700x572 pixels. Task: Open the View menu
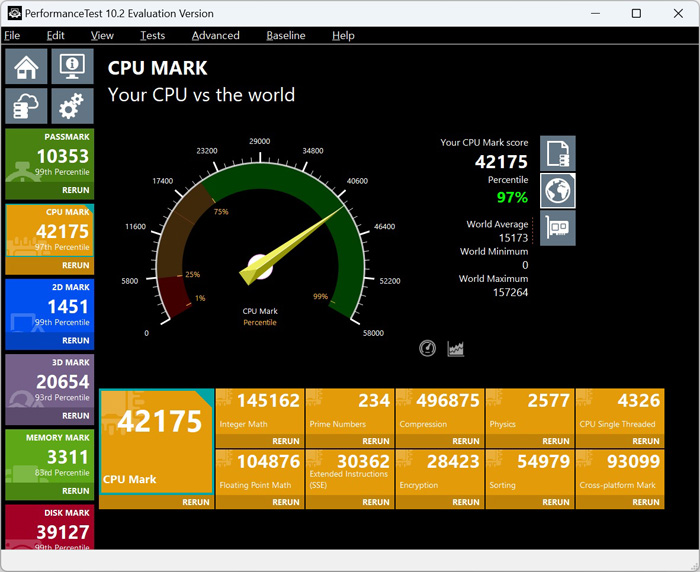point(102,35)
